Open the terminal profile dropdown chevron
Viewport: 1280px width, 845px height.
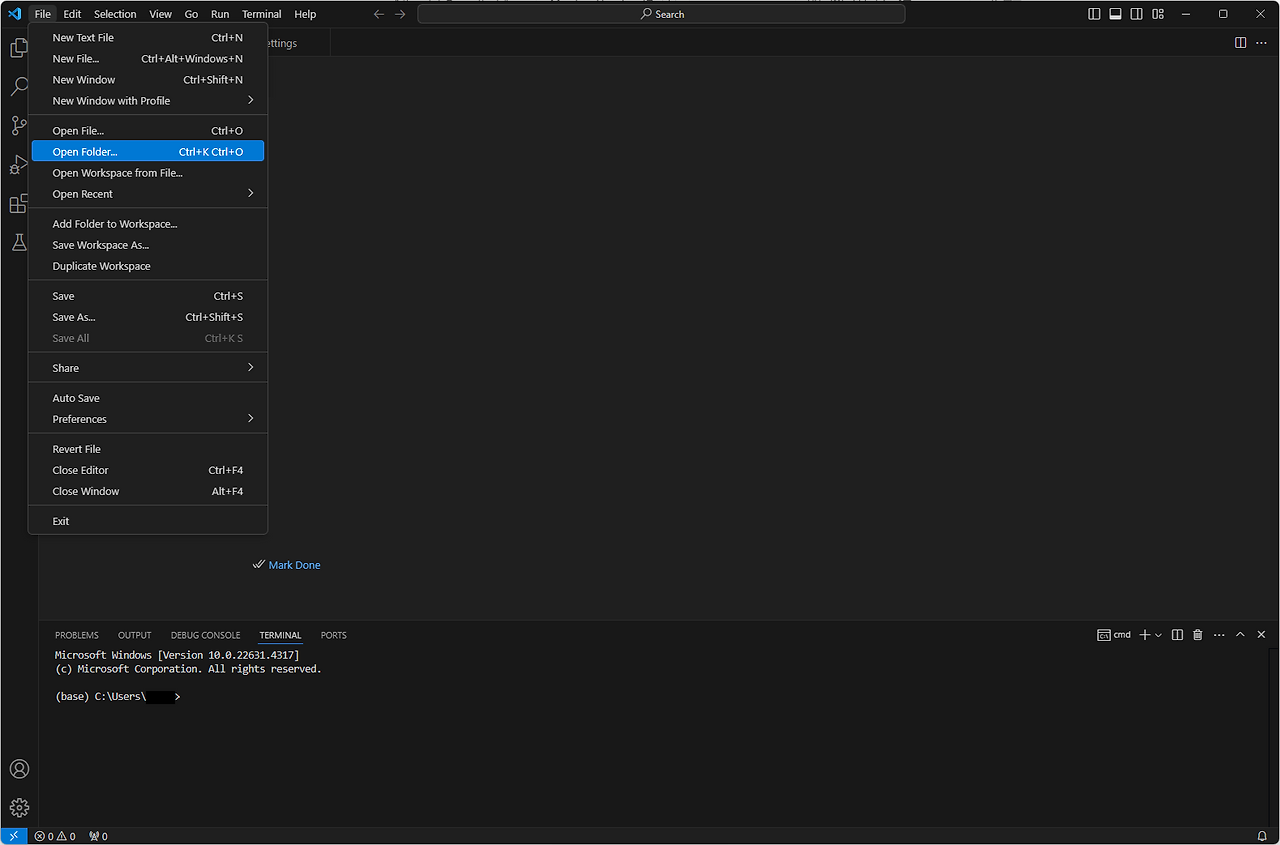pyautogui.click(x=1157, y=634)
